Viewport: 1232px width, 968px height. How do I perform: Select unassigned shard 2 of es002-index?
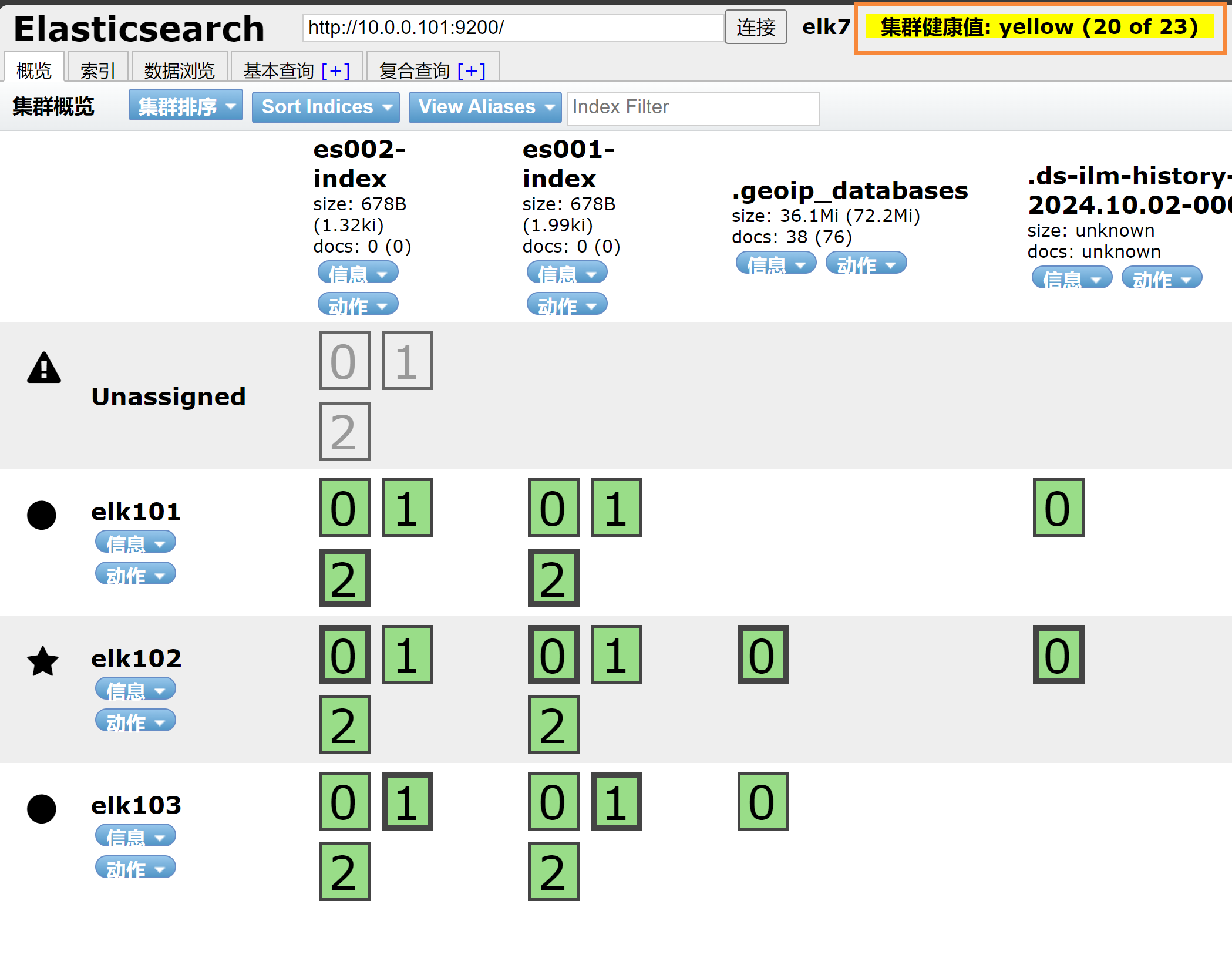tap(344, 431)
